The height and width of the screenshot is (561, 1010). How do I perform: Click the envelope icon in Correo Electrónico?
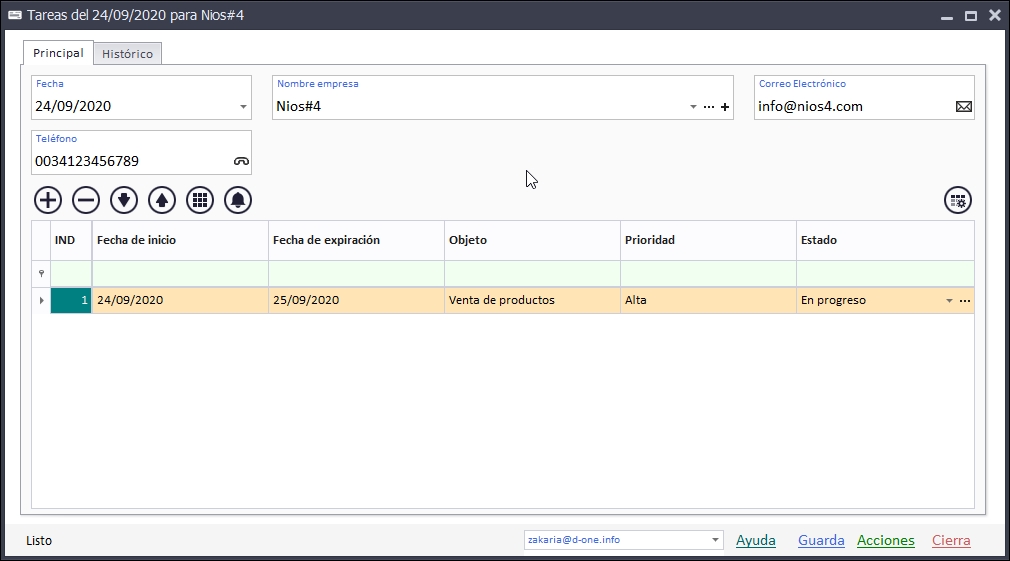tap(963, 107)
